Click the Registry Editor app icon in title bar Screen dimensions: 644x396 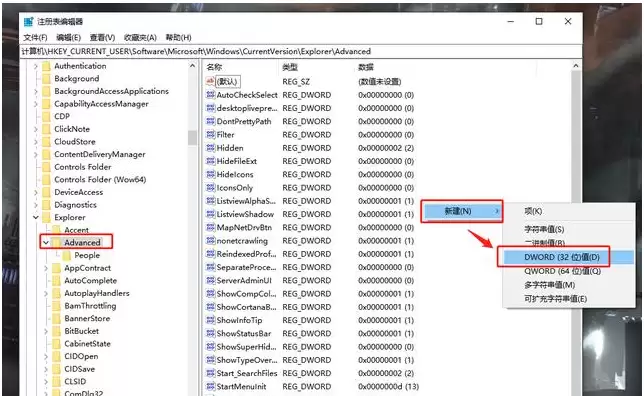[28, 21]
